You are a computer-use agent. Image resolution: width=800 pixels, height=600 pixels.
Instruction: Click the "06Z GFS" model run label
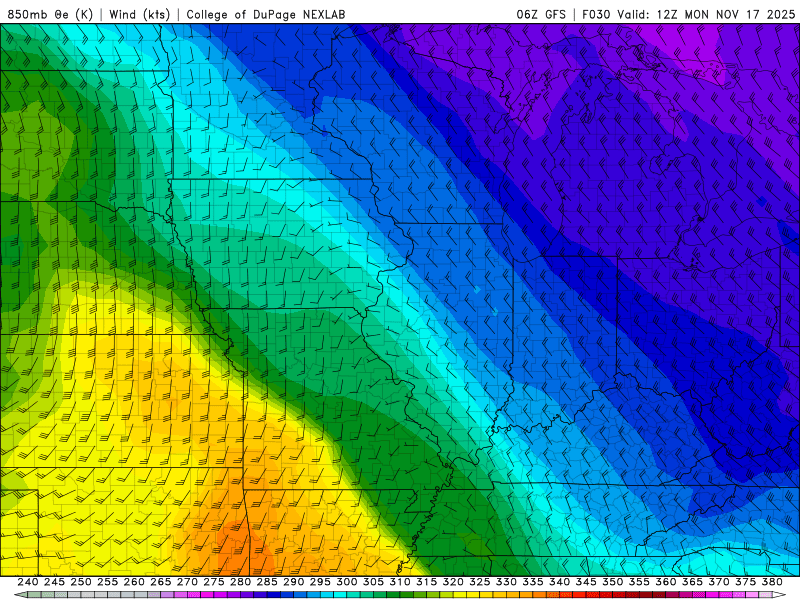point(541,14)
